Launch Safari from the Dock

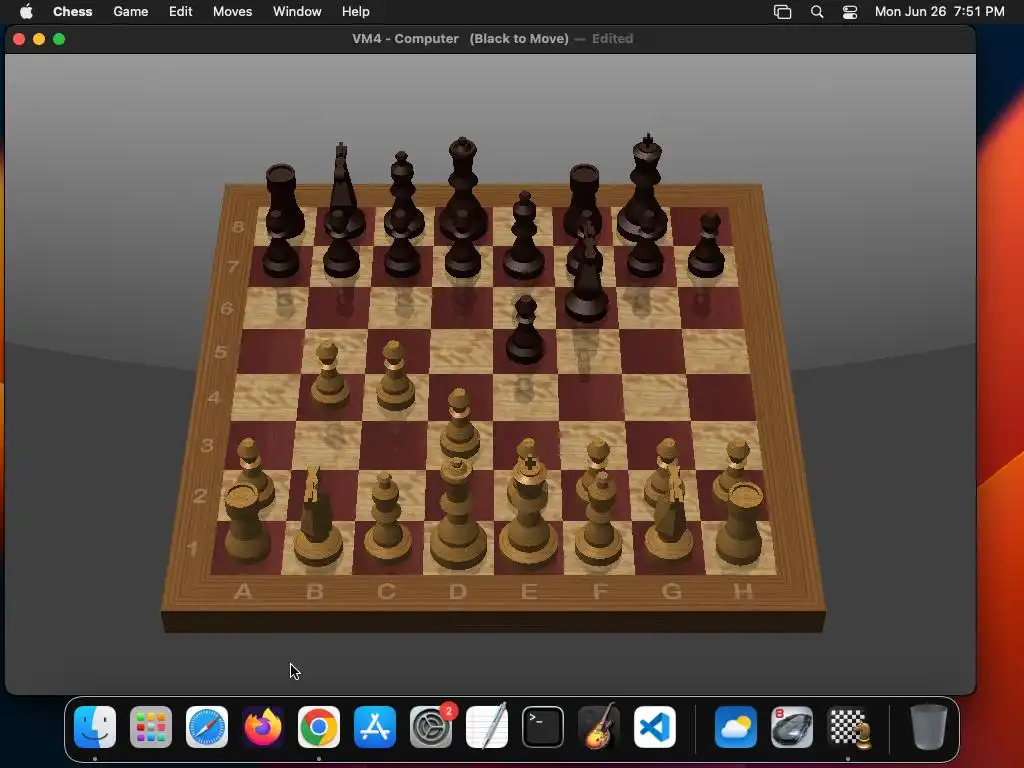coord(207,727)
